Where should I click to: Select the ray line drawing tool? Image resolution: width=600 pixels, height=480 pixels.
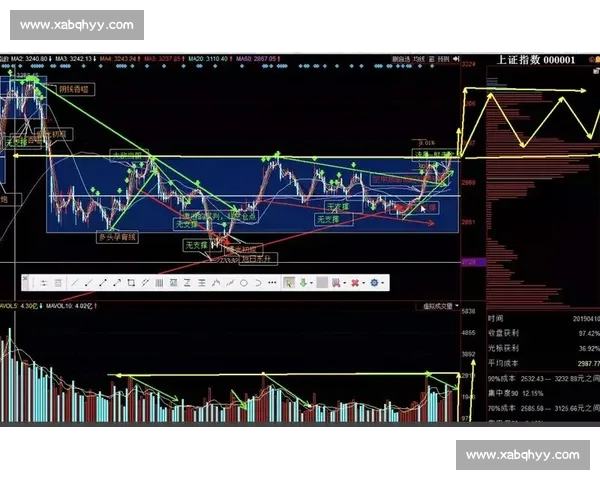(x=88, y=283)
